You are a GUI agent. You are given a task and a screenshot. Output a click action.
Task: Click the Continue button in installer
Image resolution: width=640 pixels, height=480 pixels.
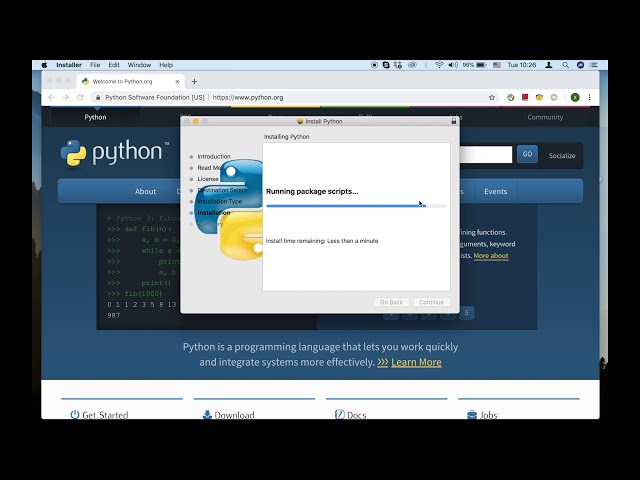pyautogui.click(x=431, y=302)
